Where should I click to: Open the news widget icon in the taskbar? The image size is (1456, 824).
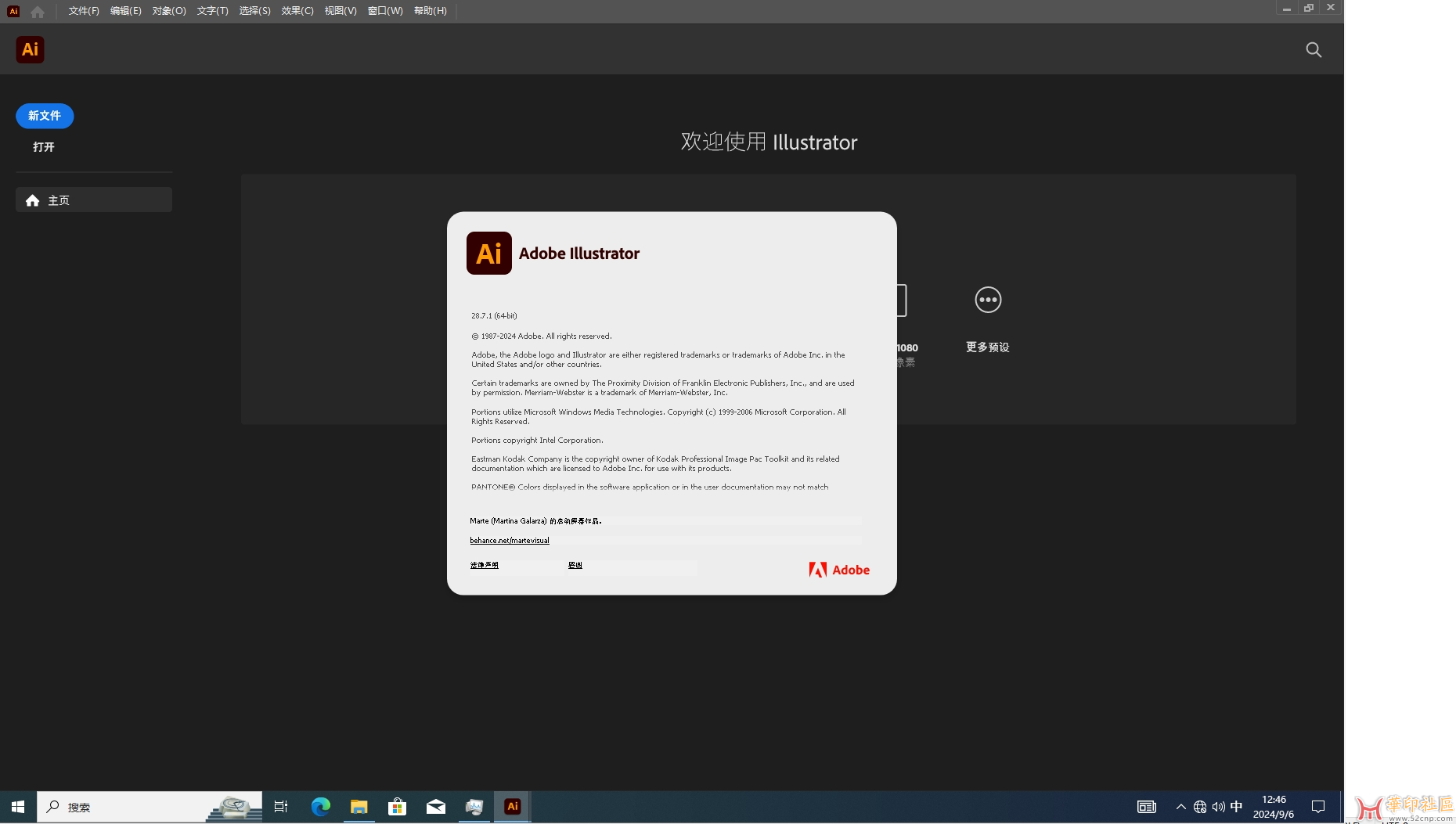tap(1147, 807)
